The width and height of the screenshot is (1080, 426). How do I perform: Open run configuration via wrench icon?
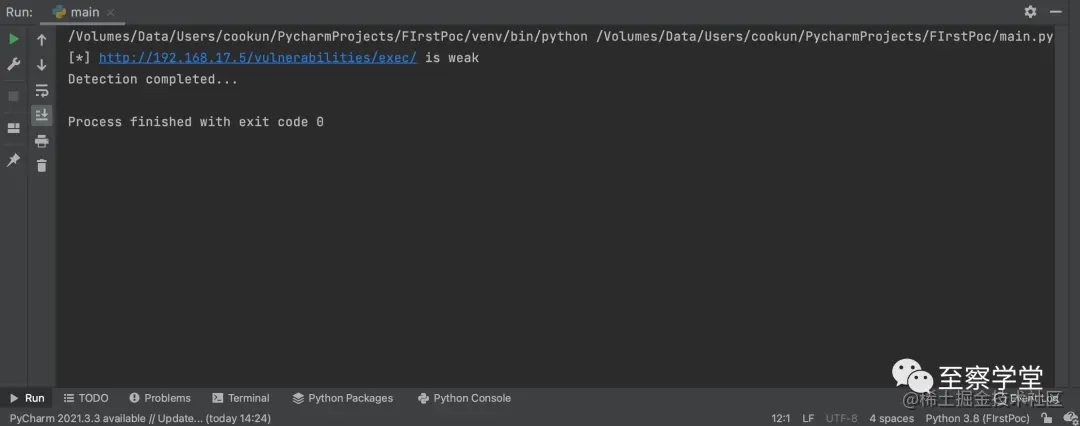(14, 65)
